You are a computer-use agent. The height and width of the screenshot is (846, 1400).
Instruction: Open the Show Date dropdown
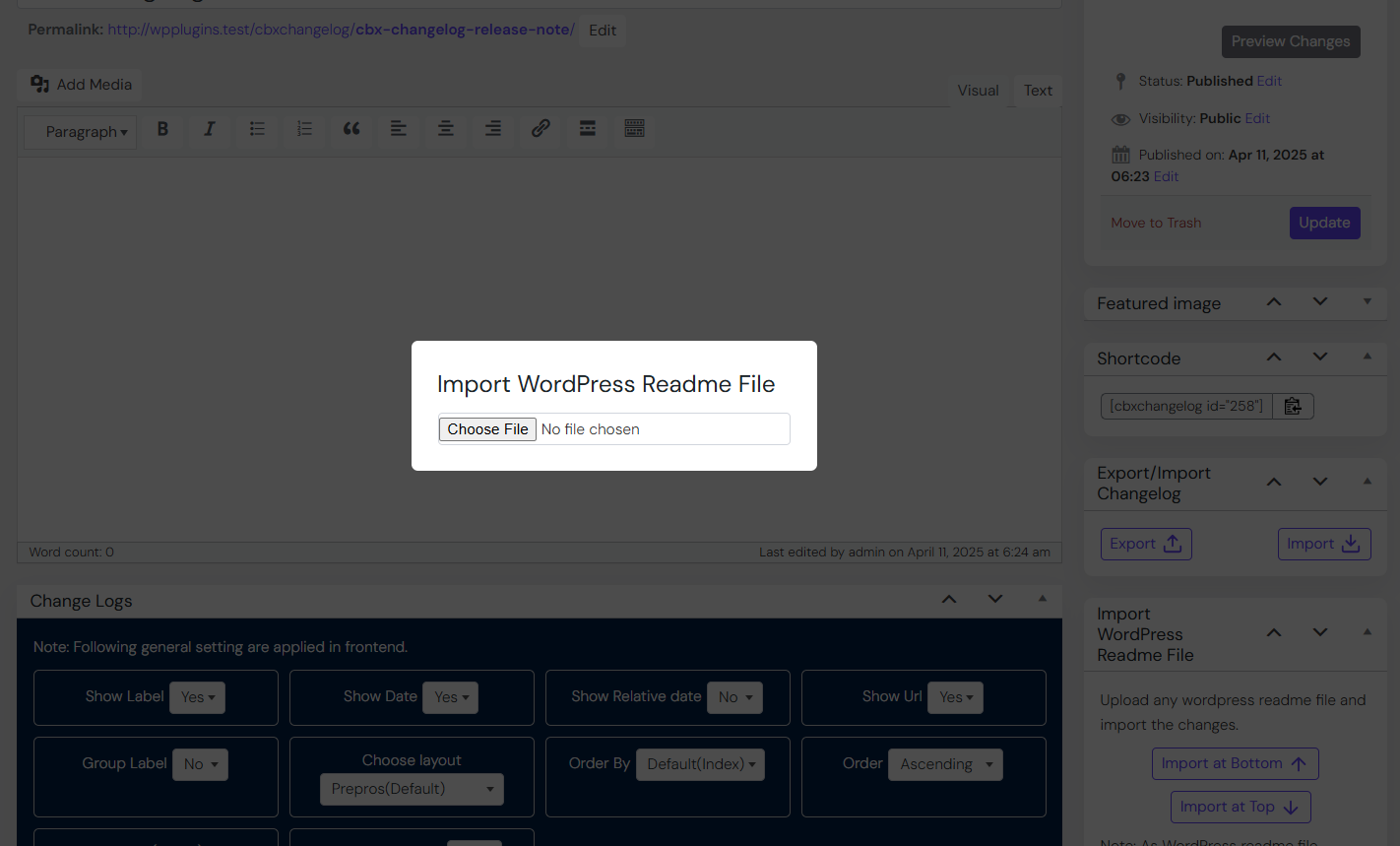pos(451,697)
